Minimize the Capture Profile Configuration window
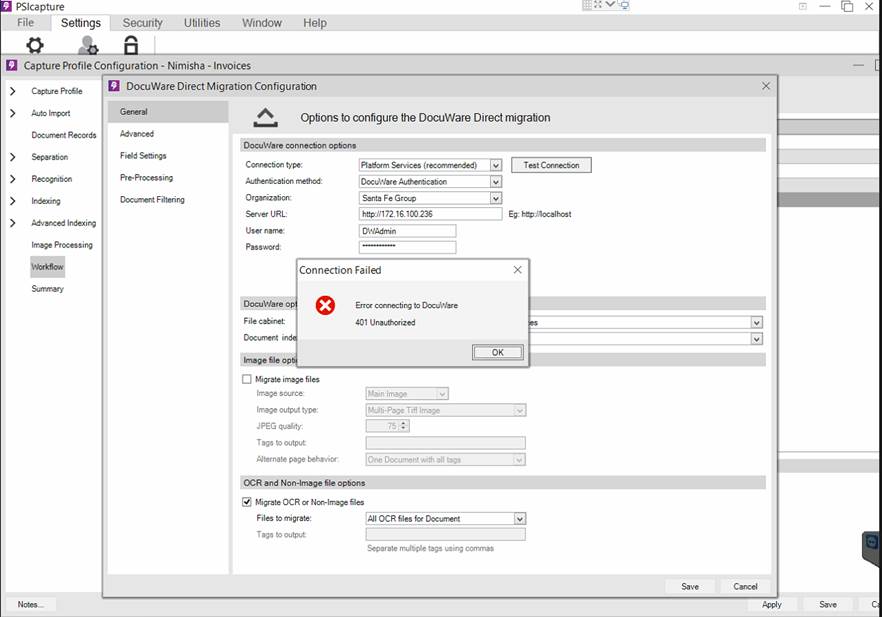This screenshot has width=882, height=617. (858, 65)
